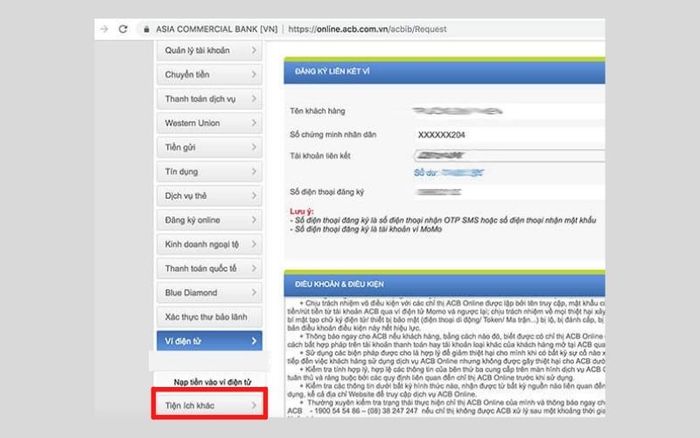
Task: Click the Lưu ý note heading
Action: point(302,211)
